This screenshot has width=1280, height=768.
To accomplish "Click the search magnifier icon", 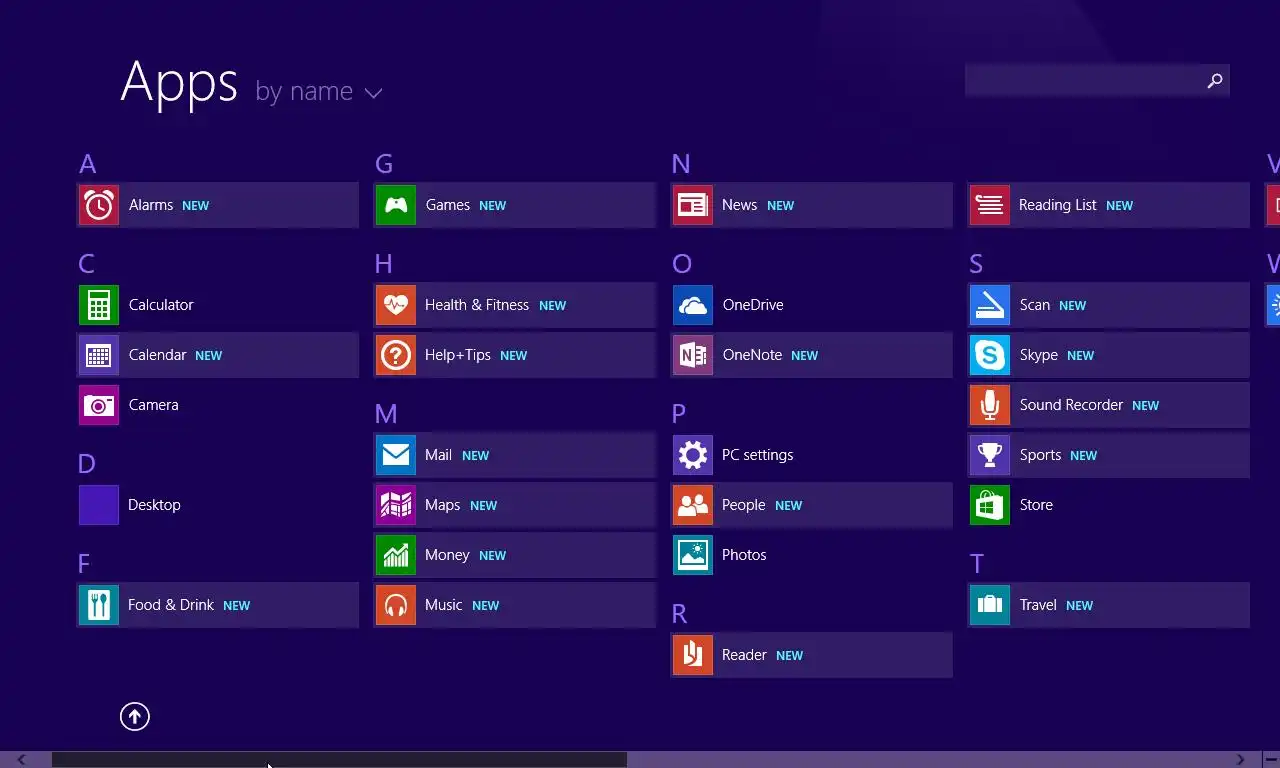I will 1215,81.
